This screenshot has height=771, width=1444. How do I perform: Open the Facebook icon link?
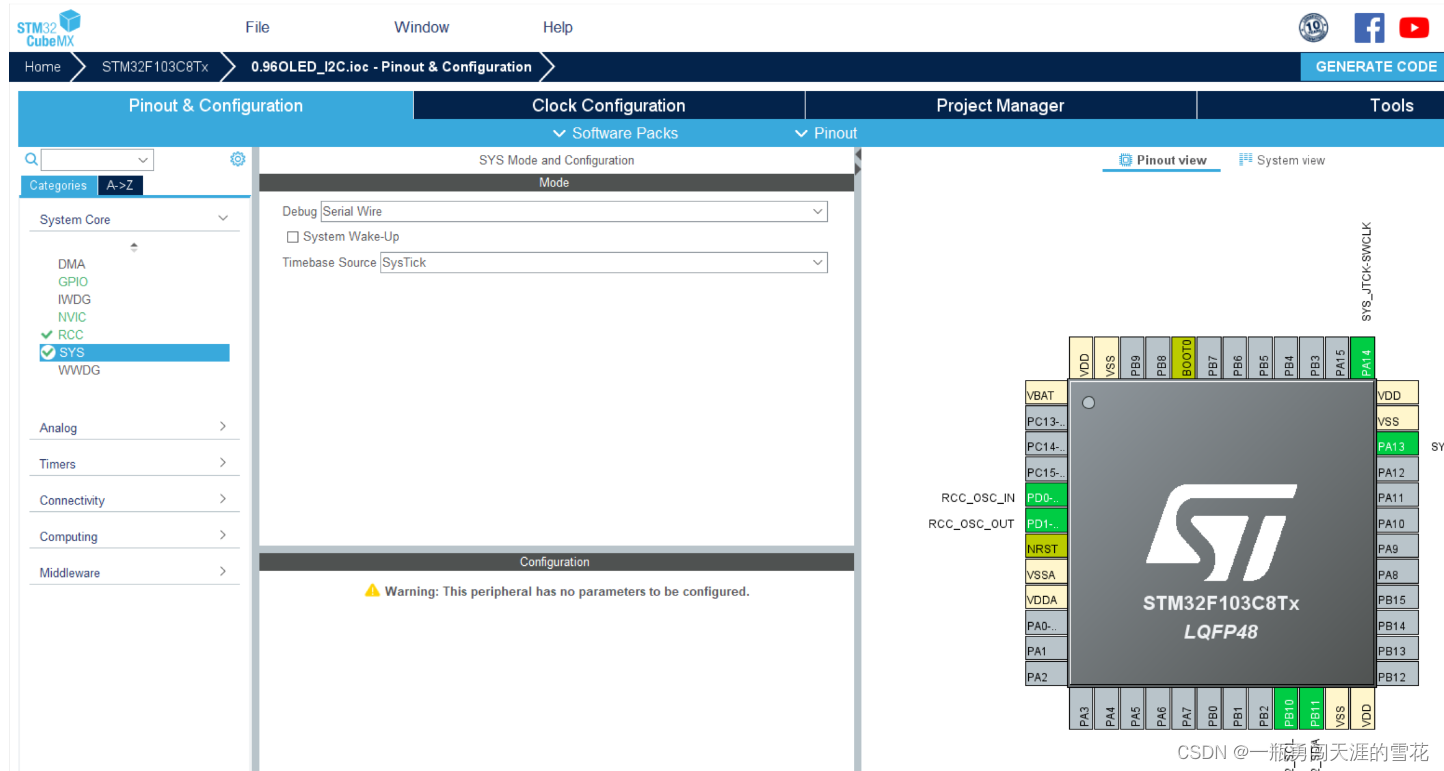tap(1369, 27)
